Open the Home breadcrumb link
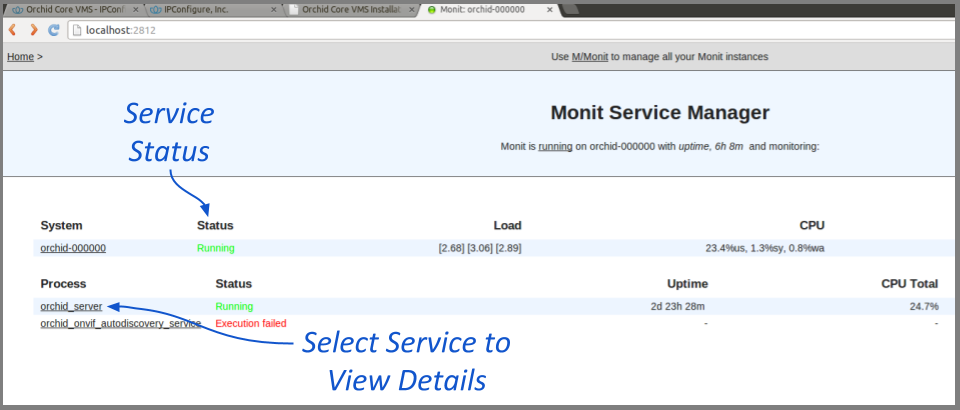 coord(20,56)
